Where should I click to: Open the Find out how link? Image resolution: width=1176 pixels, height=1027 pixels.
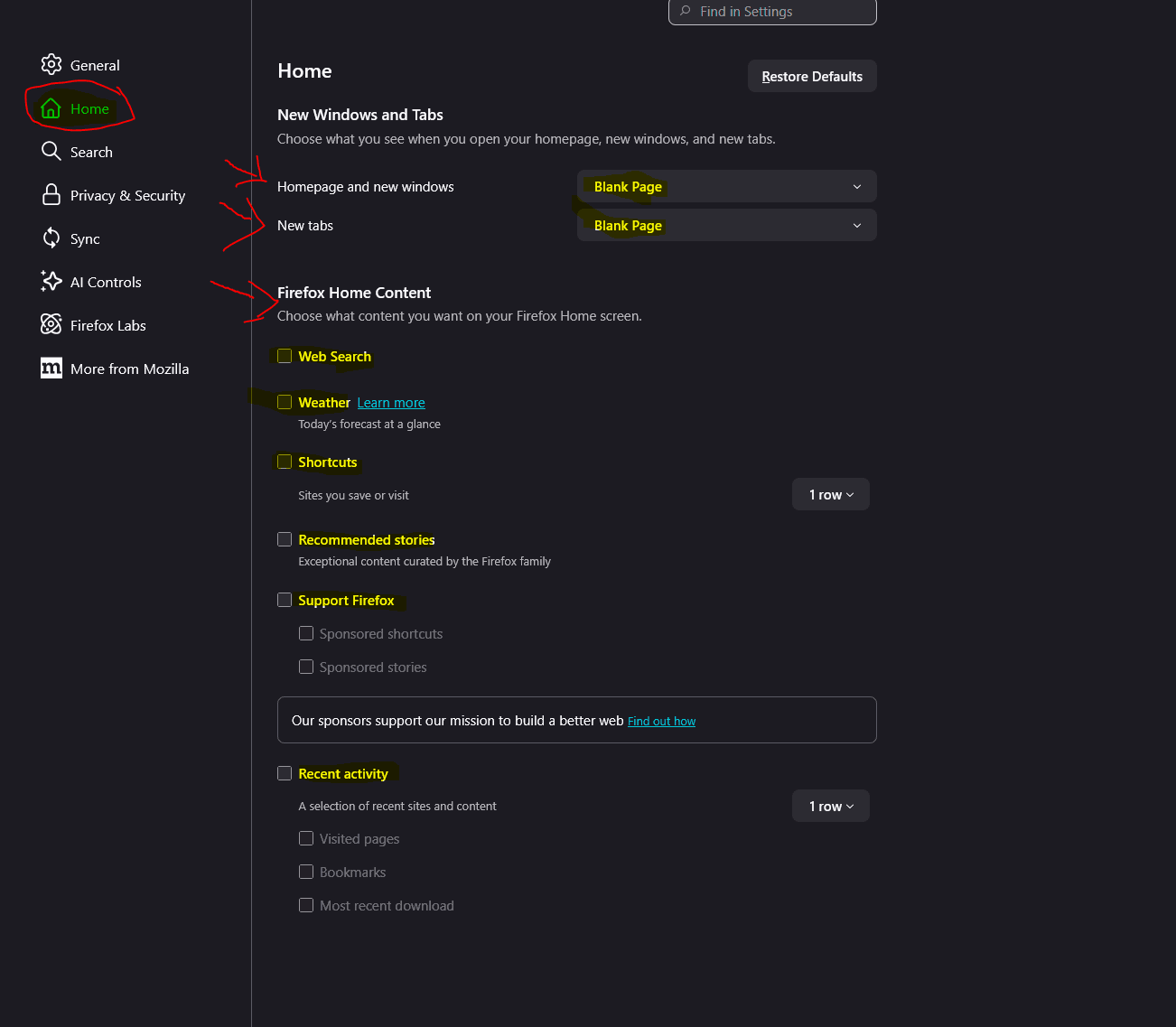coord(661,721)
